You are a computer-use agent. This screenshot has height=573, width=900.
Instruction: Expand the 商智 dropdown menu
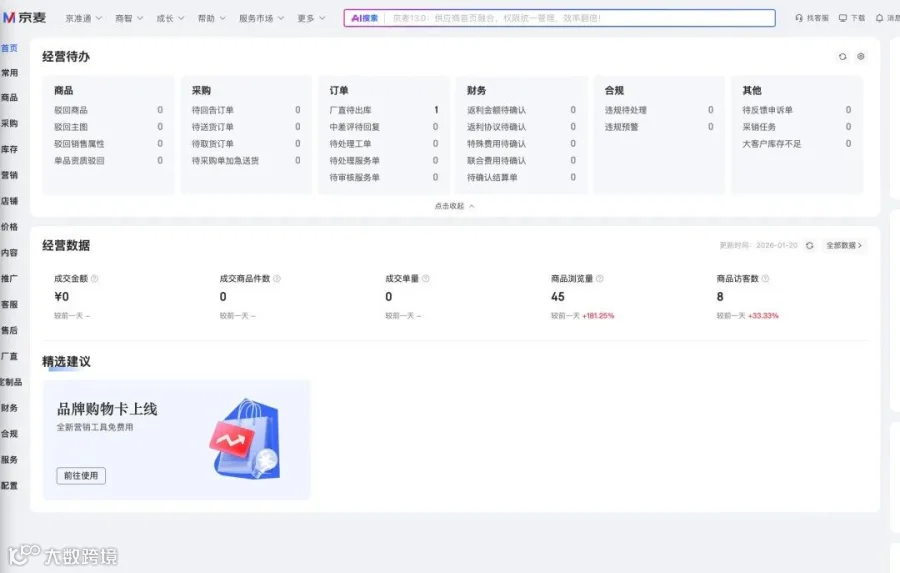point(129,18)
